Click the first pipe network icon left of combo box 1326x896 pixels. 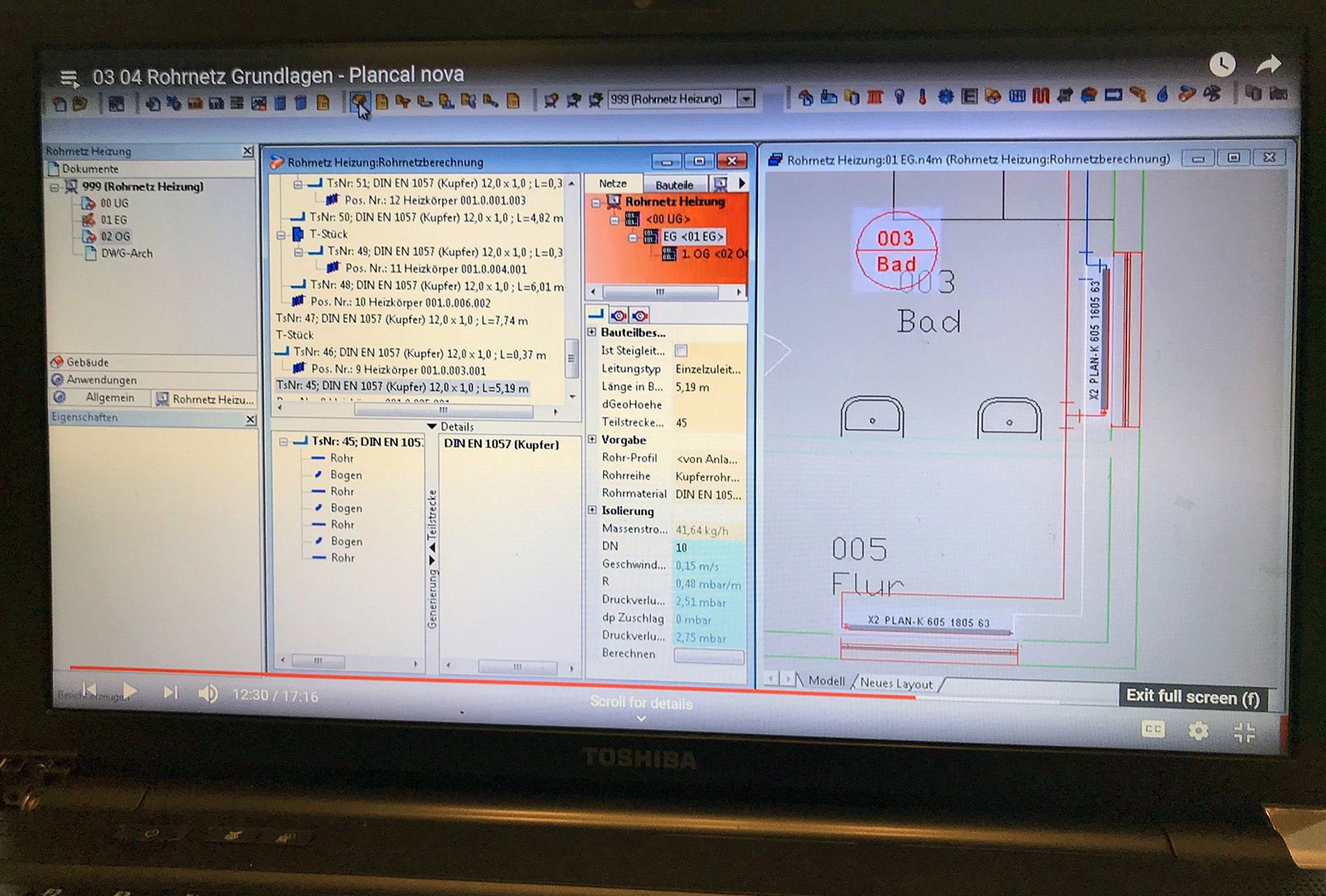pyautogui.click(x=551, y=101)
